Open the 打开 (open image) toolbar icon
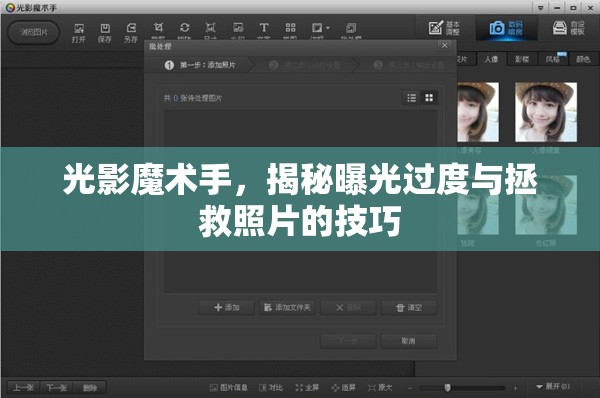 (79, 33)
